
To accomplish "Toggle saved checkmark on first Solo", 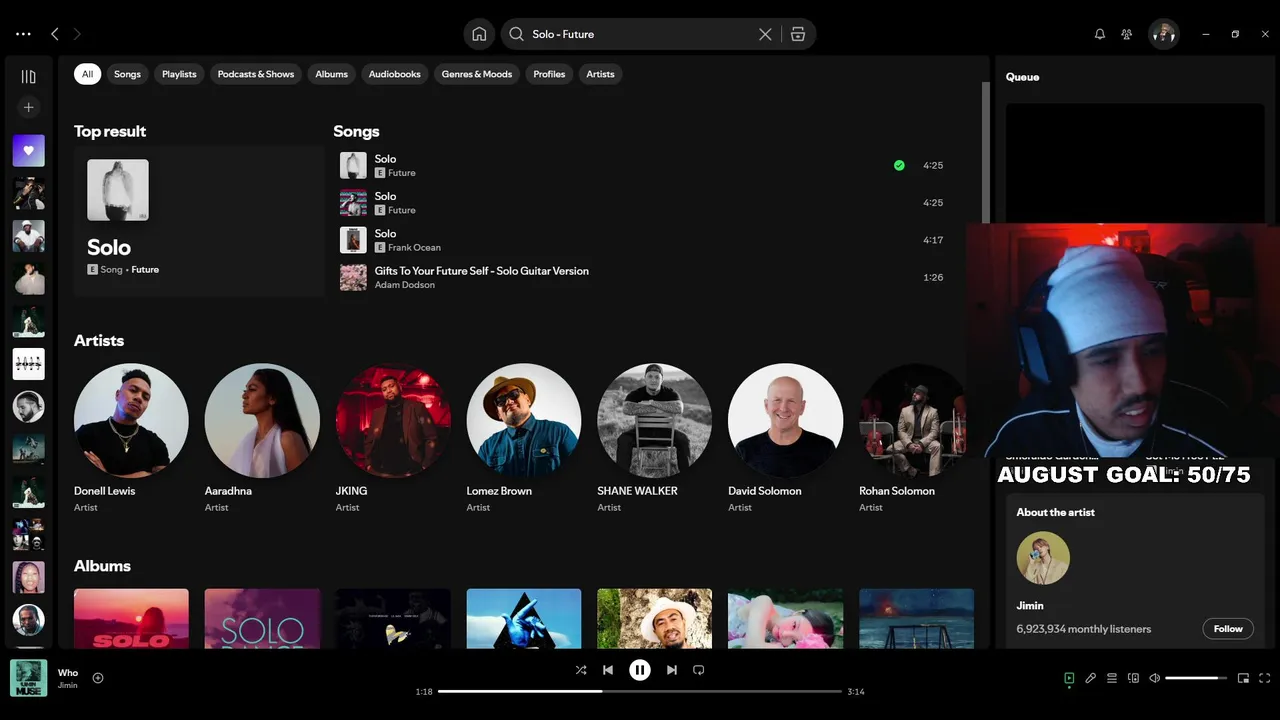I will pos(899,165).
